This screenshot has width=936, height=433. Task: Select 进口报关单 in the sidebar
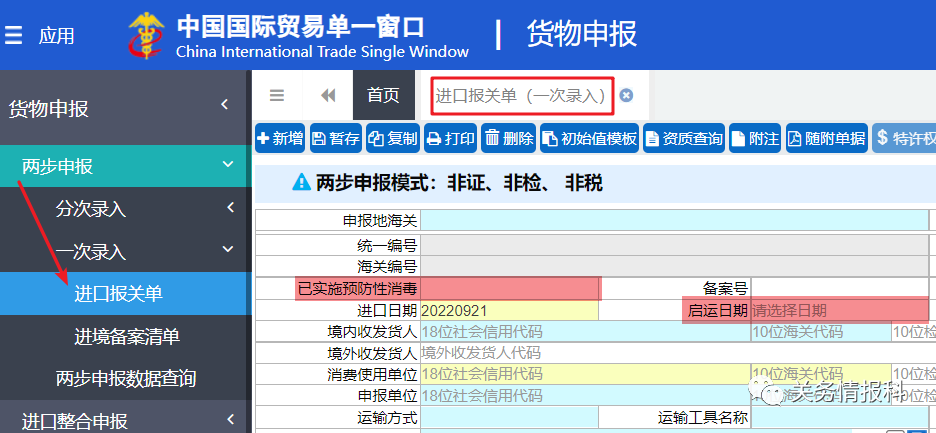click(x=123, y=293)
